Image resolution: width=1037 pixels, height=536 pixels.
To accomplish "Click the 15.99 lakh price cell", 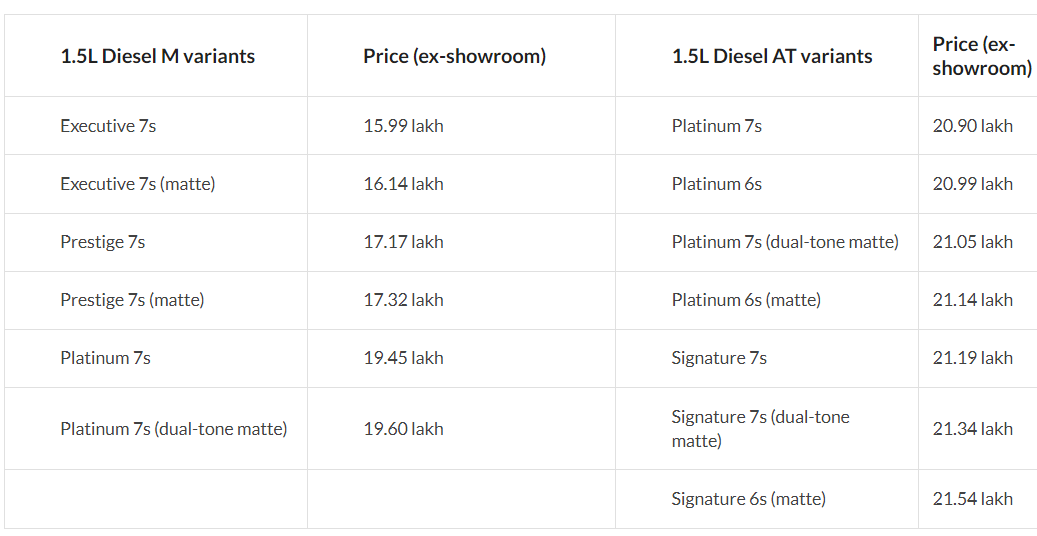I will tap(403, 126).
